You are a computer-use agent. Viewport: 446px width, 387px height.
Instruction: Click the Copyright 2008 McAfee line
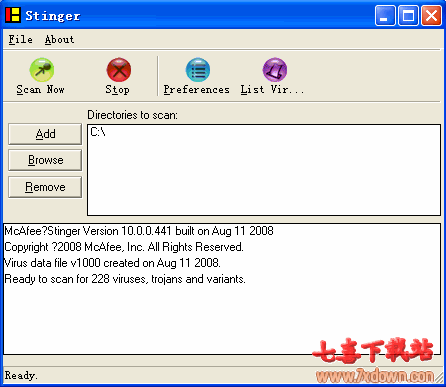(x=124, y=247)
